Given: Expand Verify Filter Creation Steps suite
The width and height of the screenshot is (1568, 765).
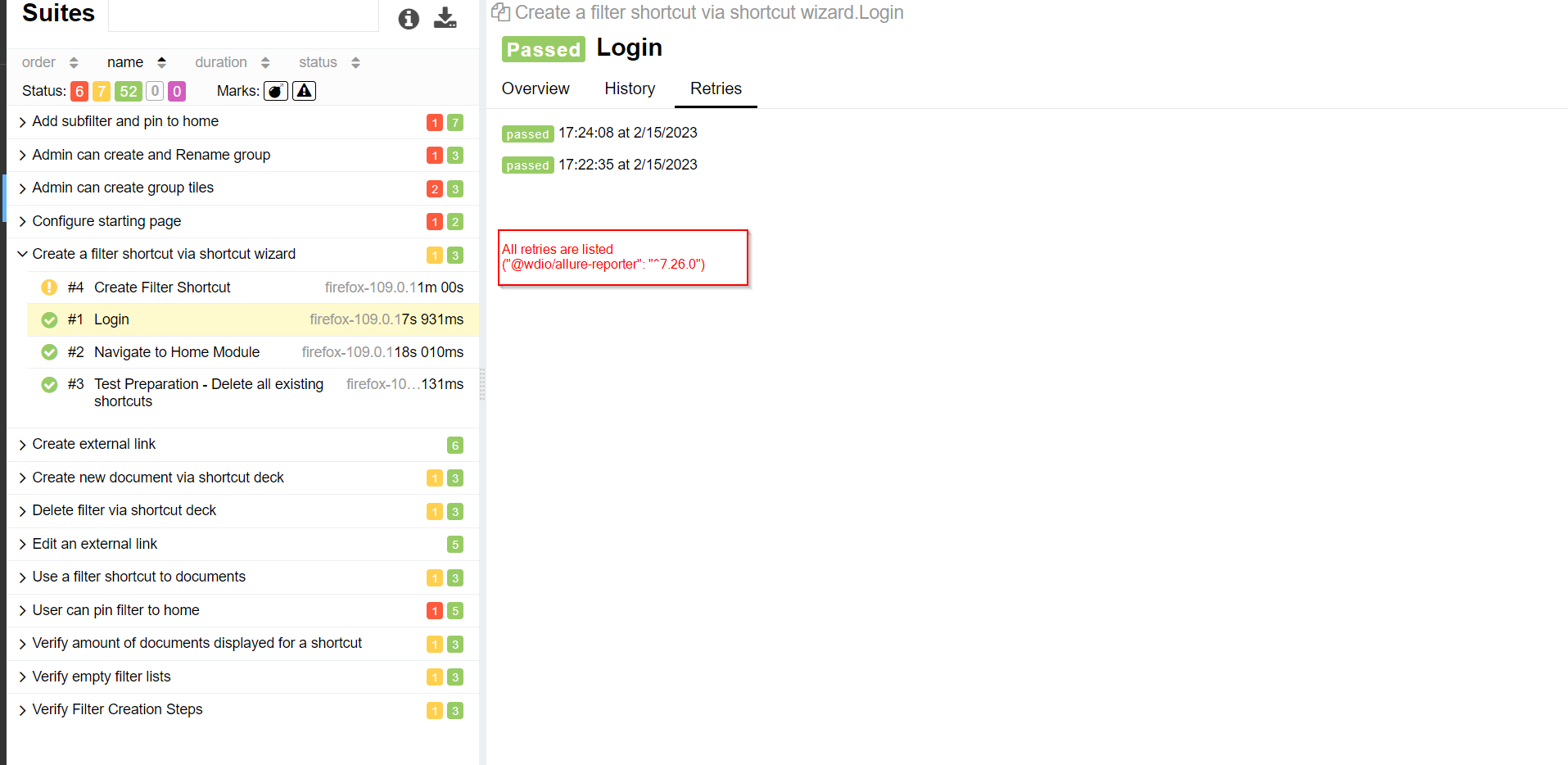Looking at the screenshot, I should pos(242,710).
